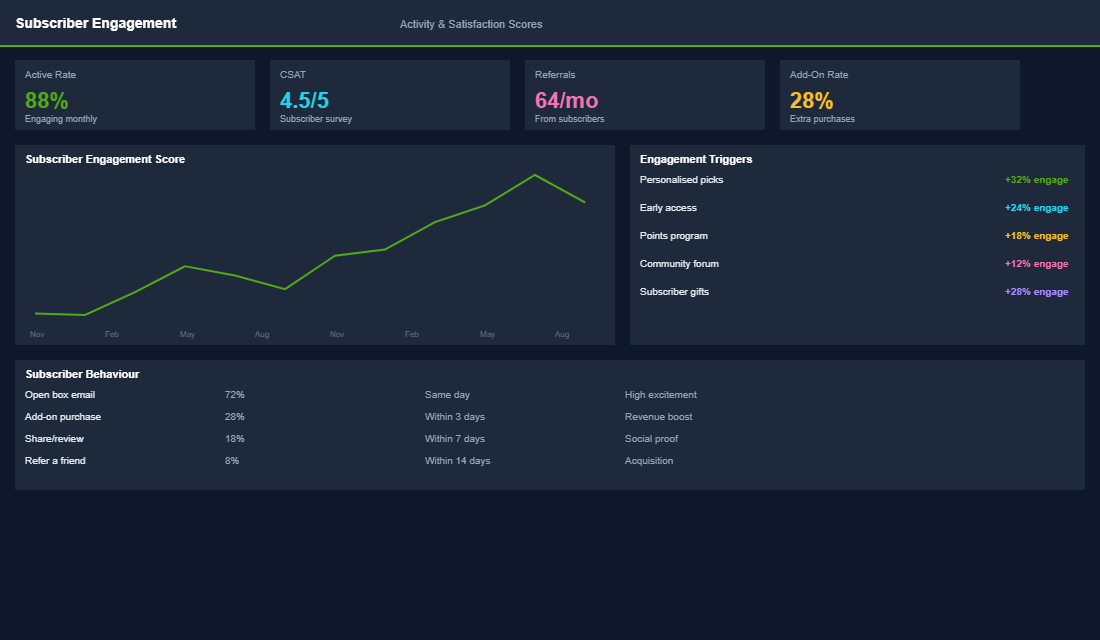Open the CSAT subscriber survey card
This screenshot has height=640, width=1100.
click(390, 95)
